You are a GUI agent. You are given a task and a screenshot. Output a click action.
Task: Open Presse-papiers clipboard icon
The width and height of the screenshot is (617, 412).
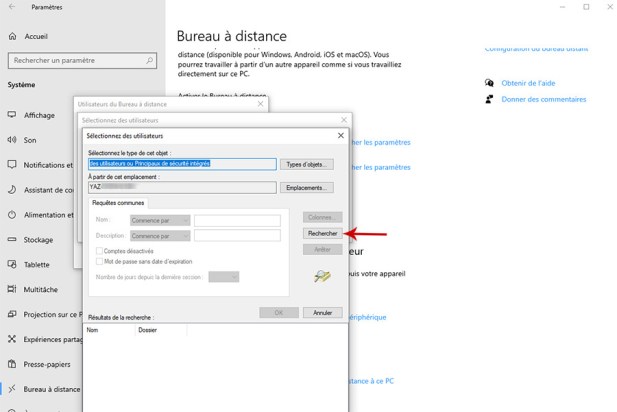(12, 364)
